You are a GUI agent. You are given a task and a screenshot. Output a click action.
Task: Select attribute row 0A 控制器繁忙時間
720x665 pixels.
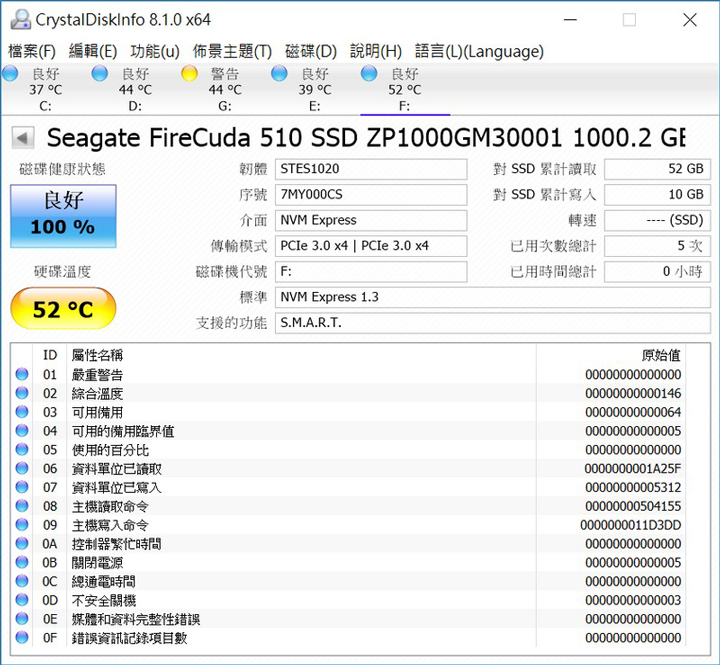(x=349, y=544)
